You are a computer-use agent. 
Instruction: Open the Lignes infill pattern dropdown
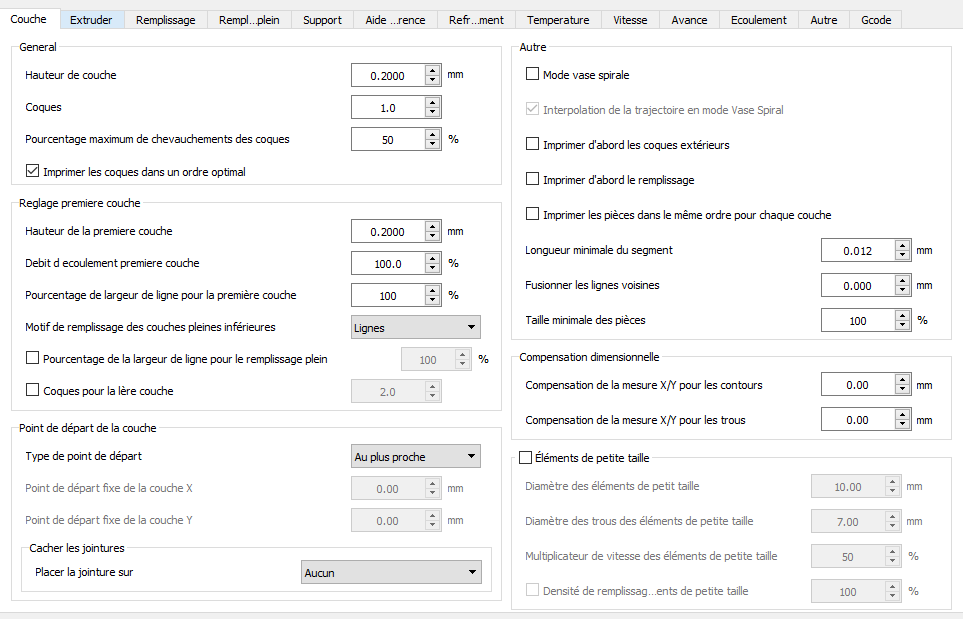(x=416, y=327)
